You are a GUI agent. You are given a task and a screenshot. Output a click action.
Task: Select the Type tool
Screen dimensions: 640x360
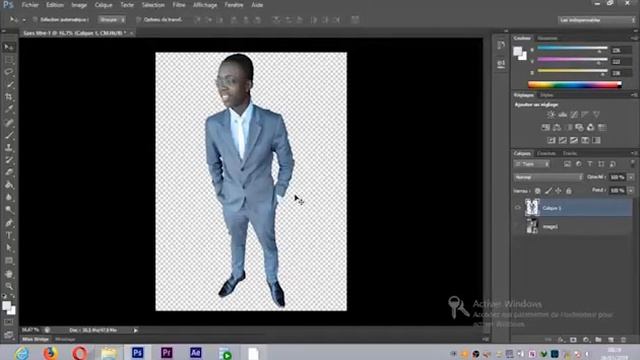(9, 236)
